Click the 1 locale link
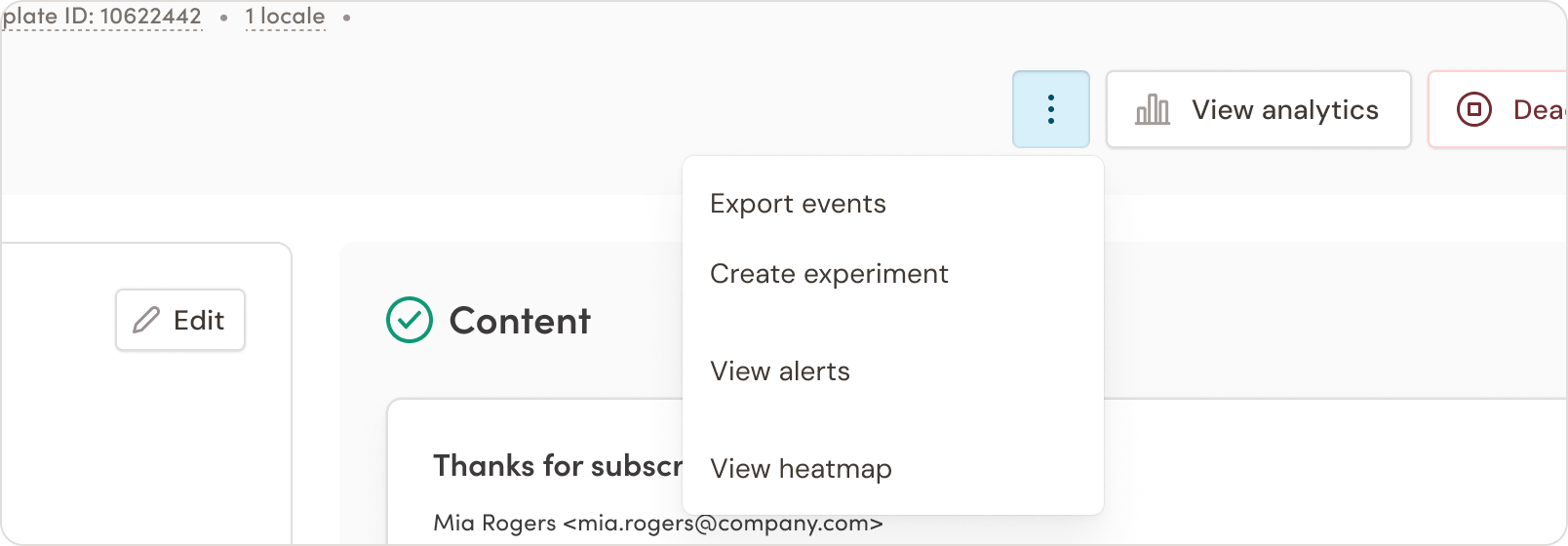The width and height of the screenshot is (1568, 546). (285, 17)
